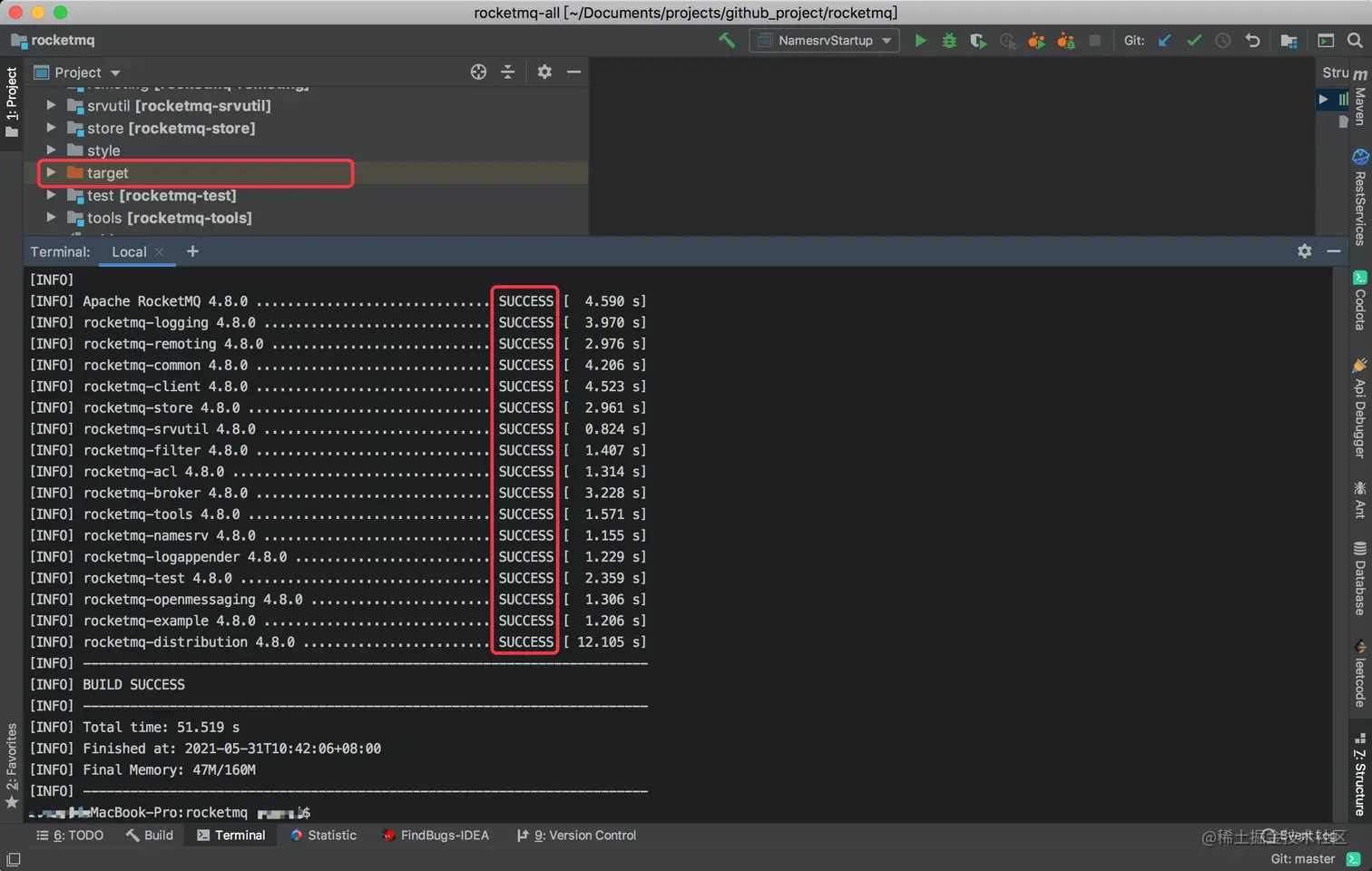Open the Project view selector dropdown
This screenshot has height=871, width=1372.
click(77, 73)
